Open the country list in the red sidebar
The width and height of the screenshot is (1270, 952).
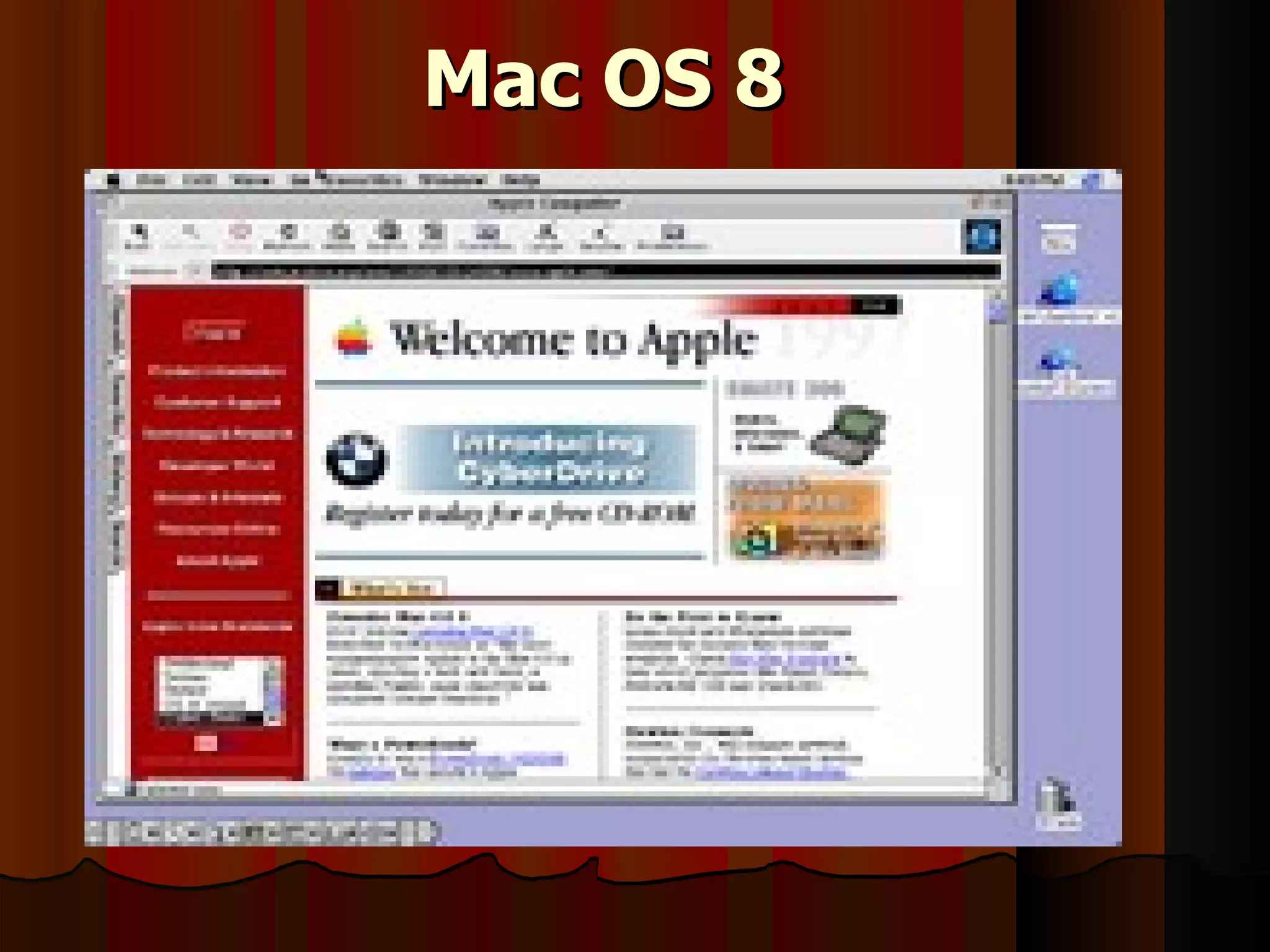(x=220, y=690)
